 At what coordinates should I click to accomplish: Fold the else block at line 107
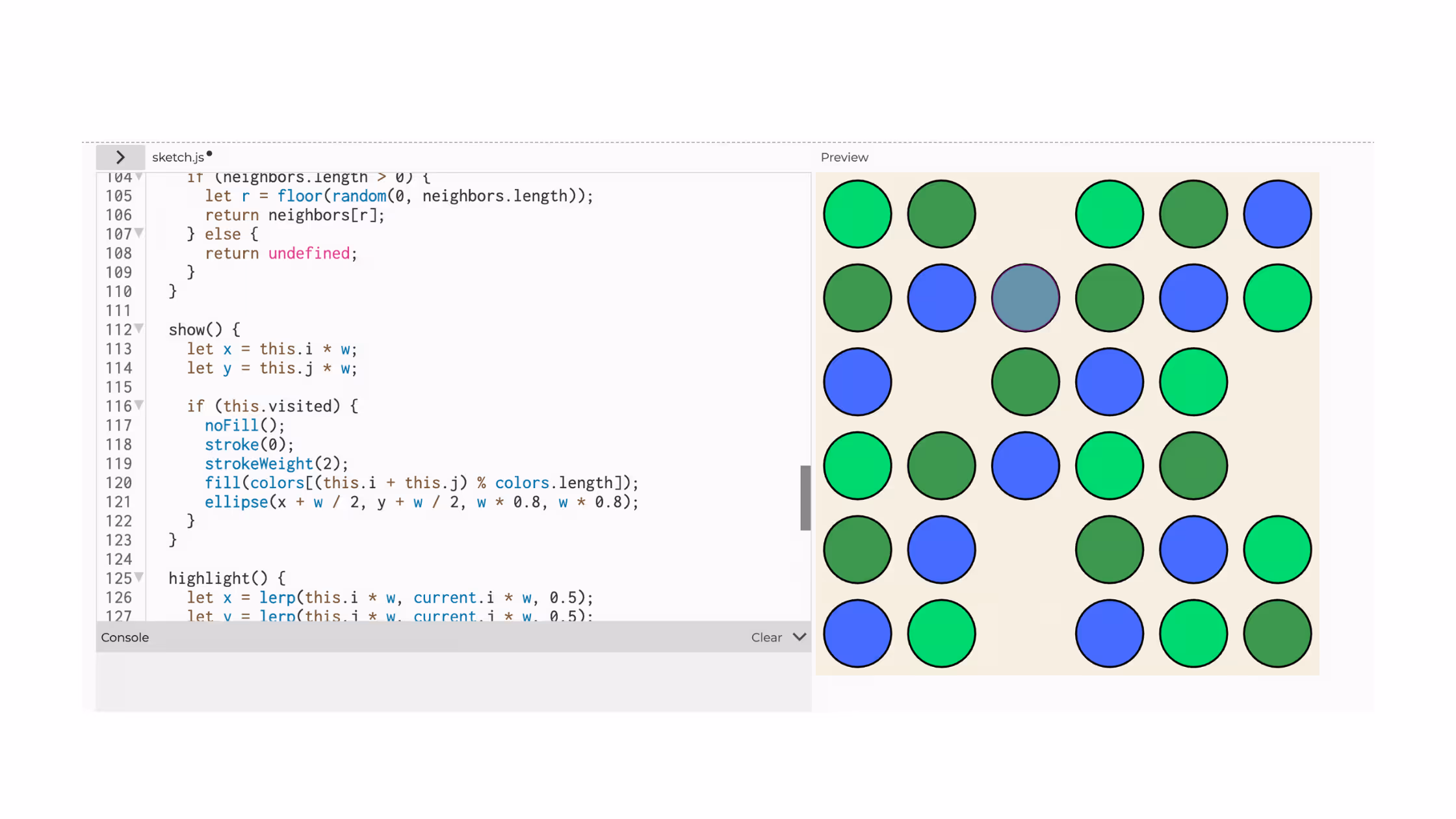click(139, 233)
